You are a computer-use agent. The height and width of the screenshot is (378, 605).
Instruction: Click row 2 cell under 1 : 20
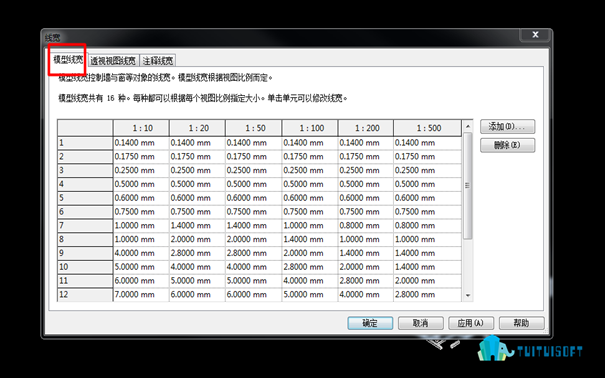(x=197, y=157)
